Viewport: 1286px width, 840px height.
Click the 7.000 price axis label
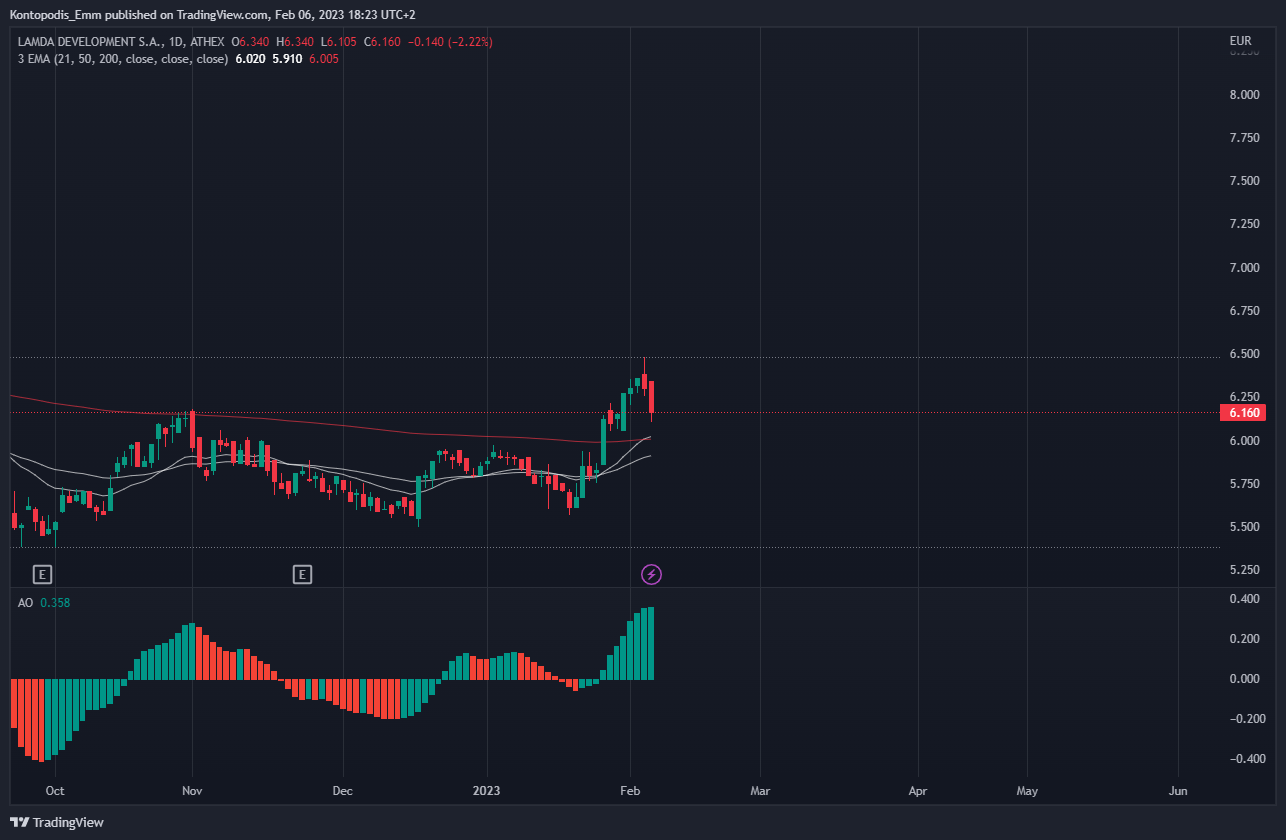tap(1244, 268)
